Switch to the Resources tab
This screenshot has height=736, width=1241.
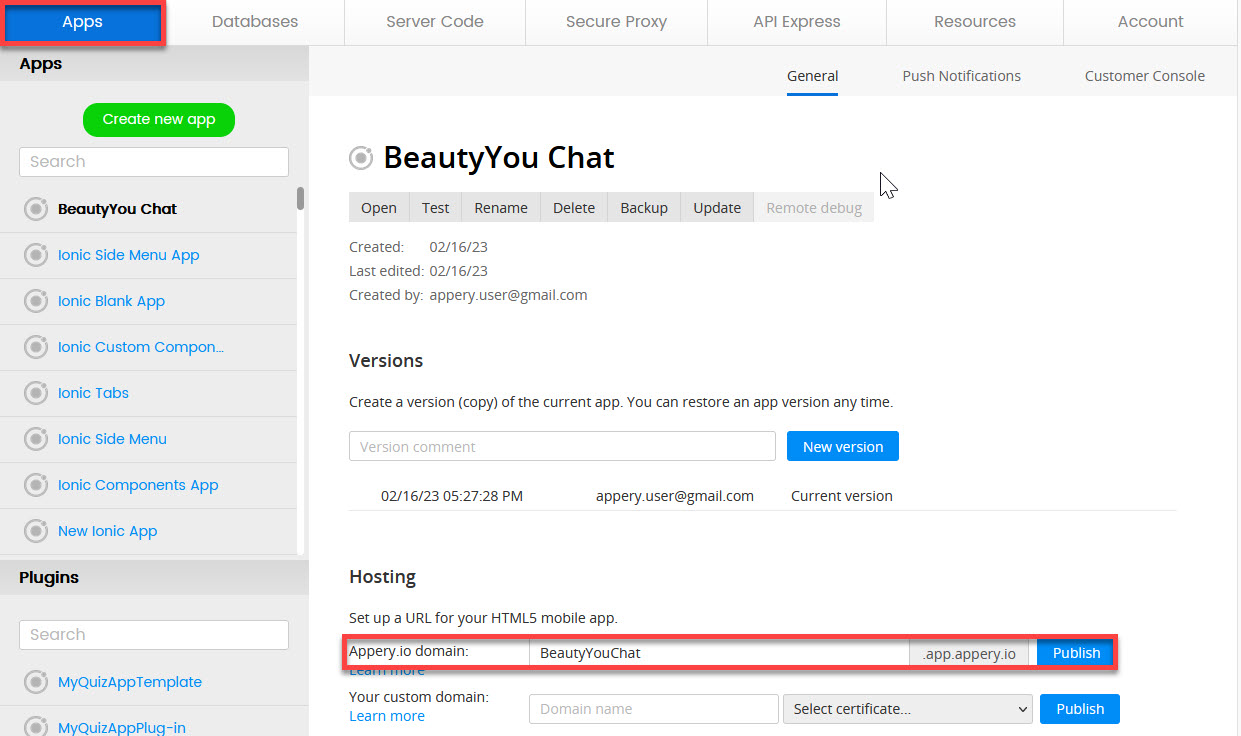[975, 22]
